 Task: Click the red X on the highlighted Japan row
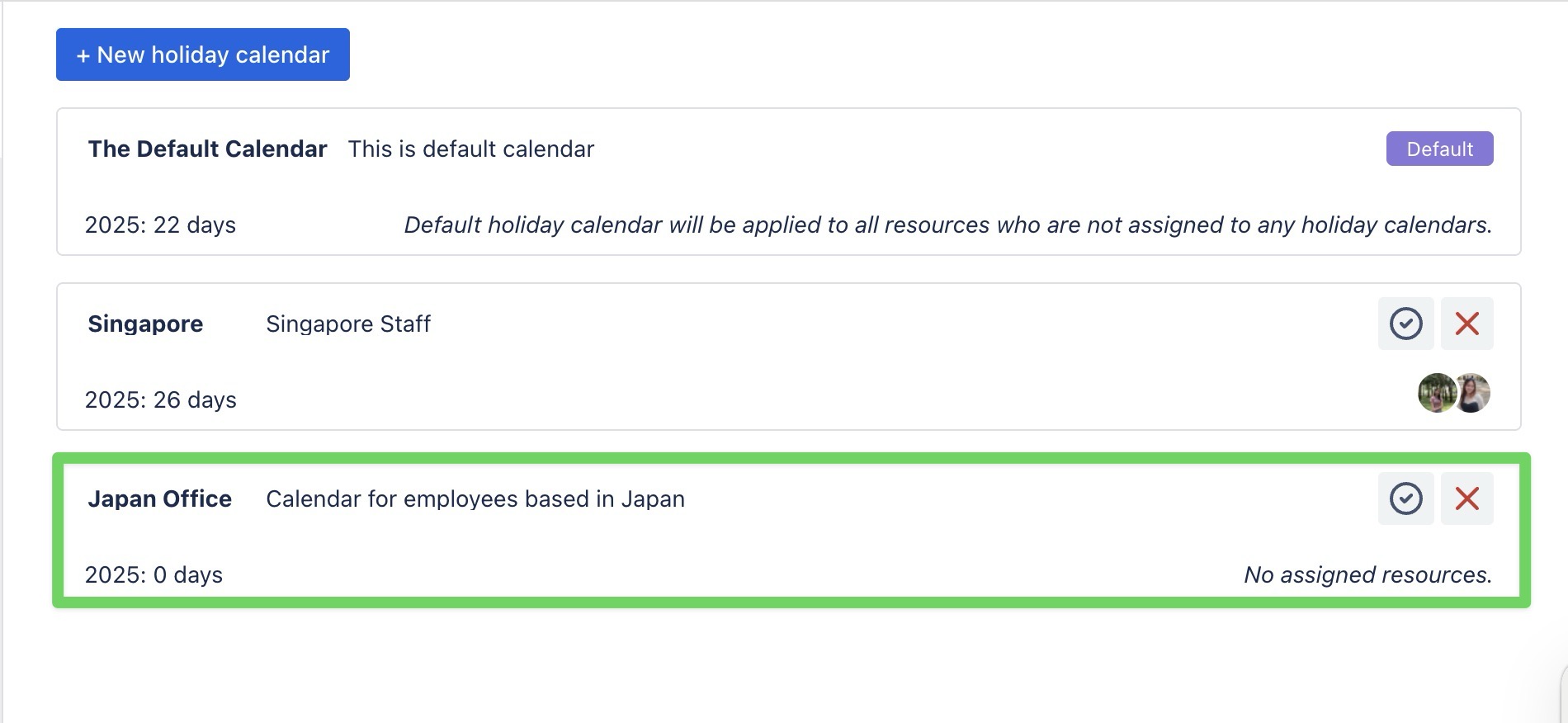(x=1467, y=499)
